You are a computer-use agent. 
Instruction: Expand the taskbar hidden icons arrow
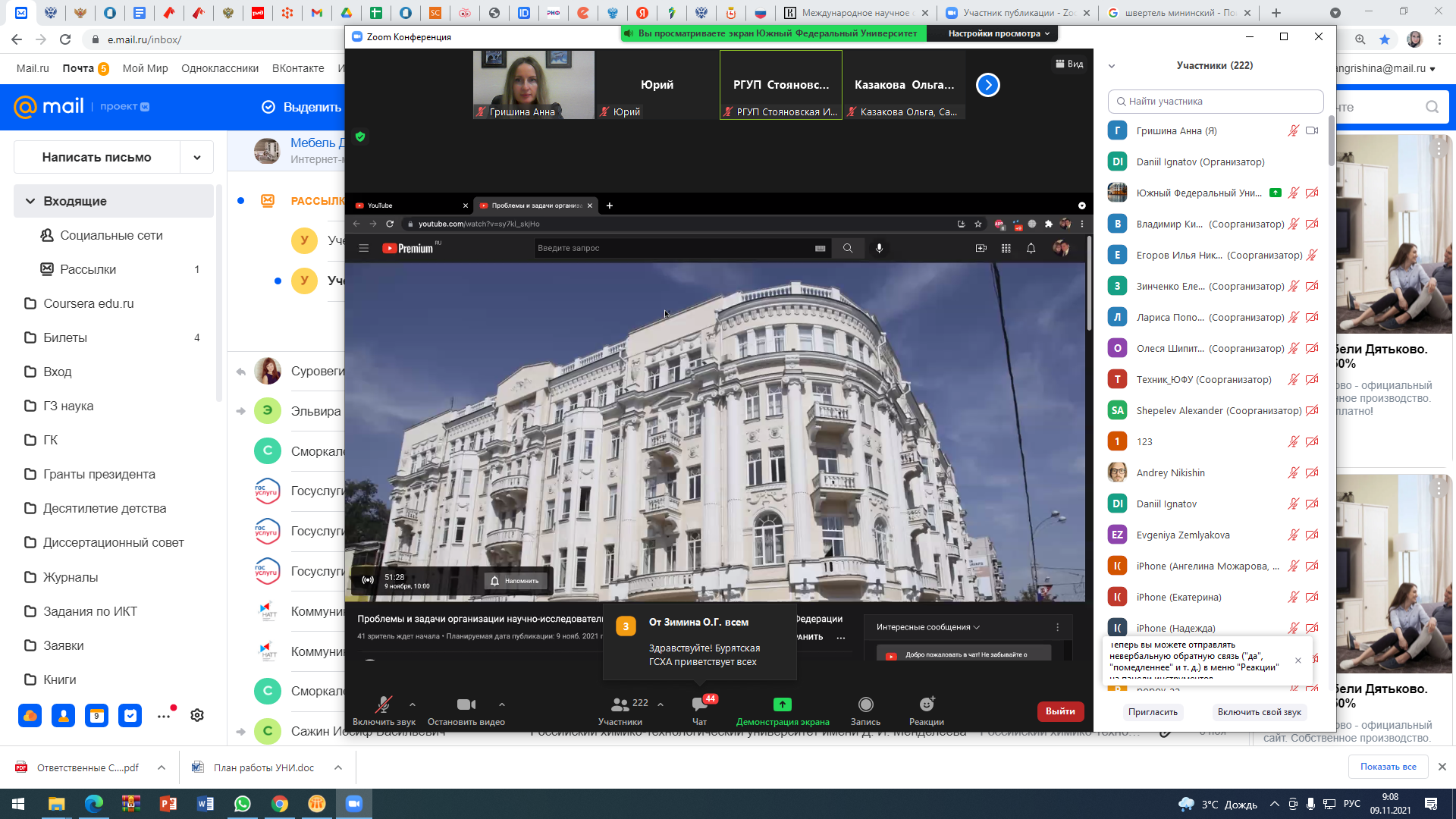(1274, 804)
